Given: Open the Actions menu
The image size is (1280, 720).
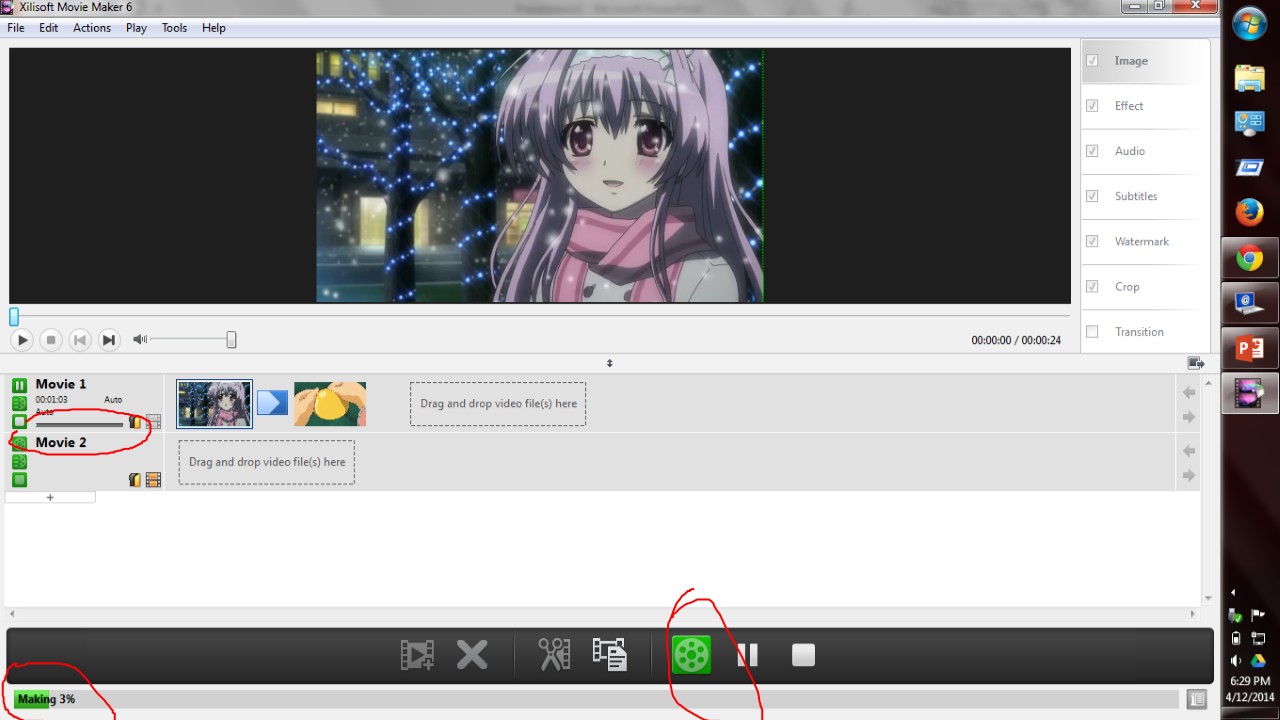Looking at the screenshot, I should click(91, 28).
